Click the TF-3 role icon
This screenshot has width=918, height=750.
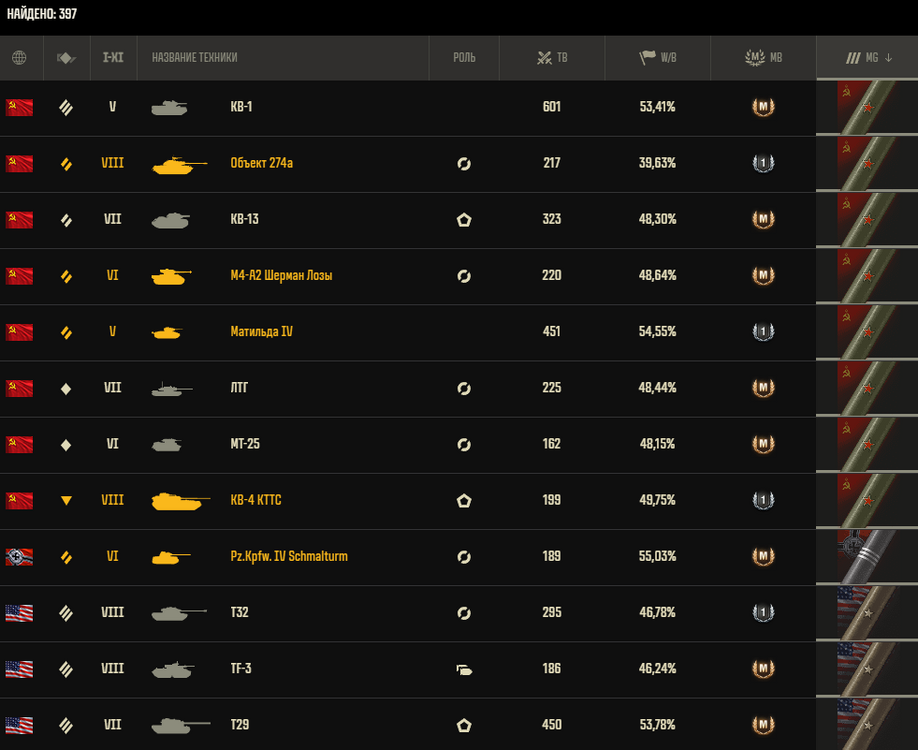point(464,669)
